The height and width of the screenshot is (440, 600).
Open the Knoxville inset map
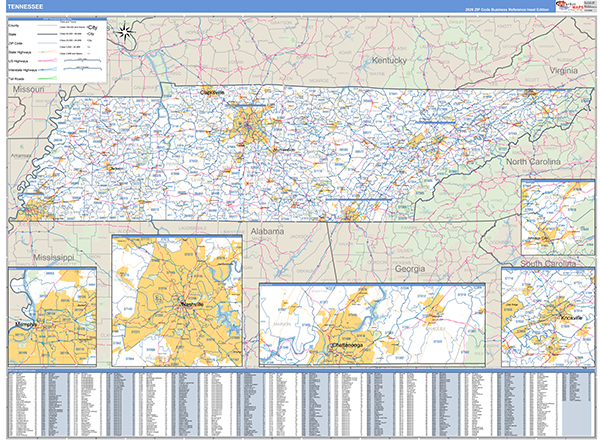546,318
